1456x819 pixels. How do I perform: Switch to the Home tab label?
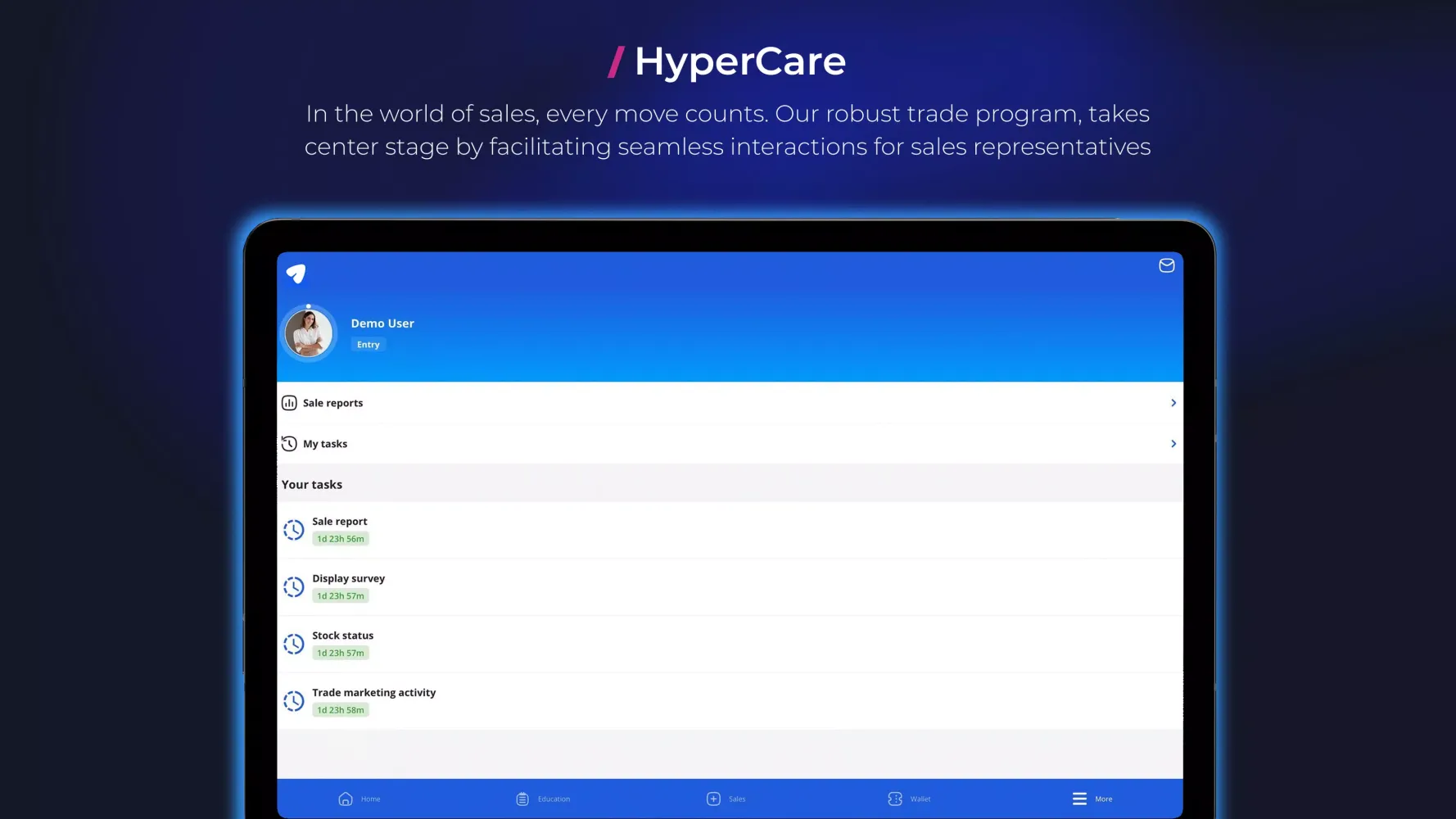[x=371, y=799]
